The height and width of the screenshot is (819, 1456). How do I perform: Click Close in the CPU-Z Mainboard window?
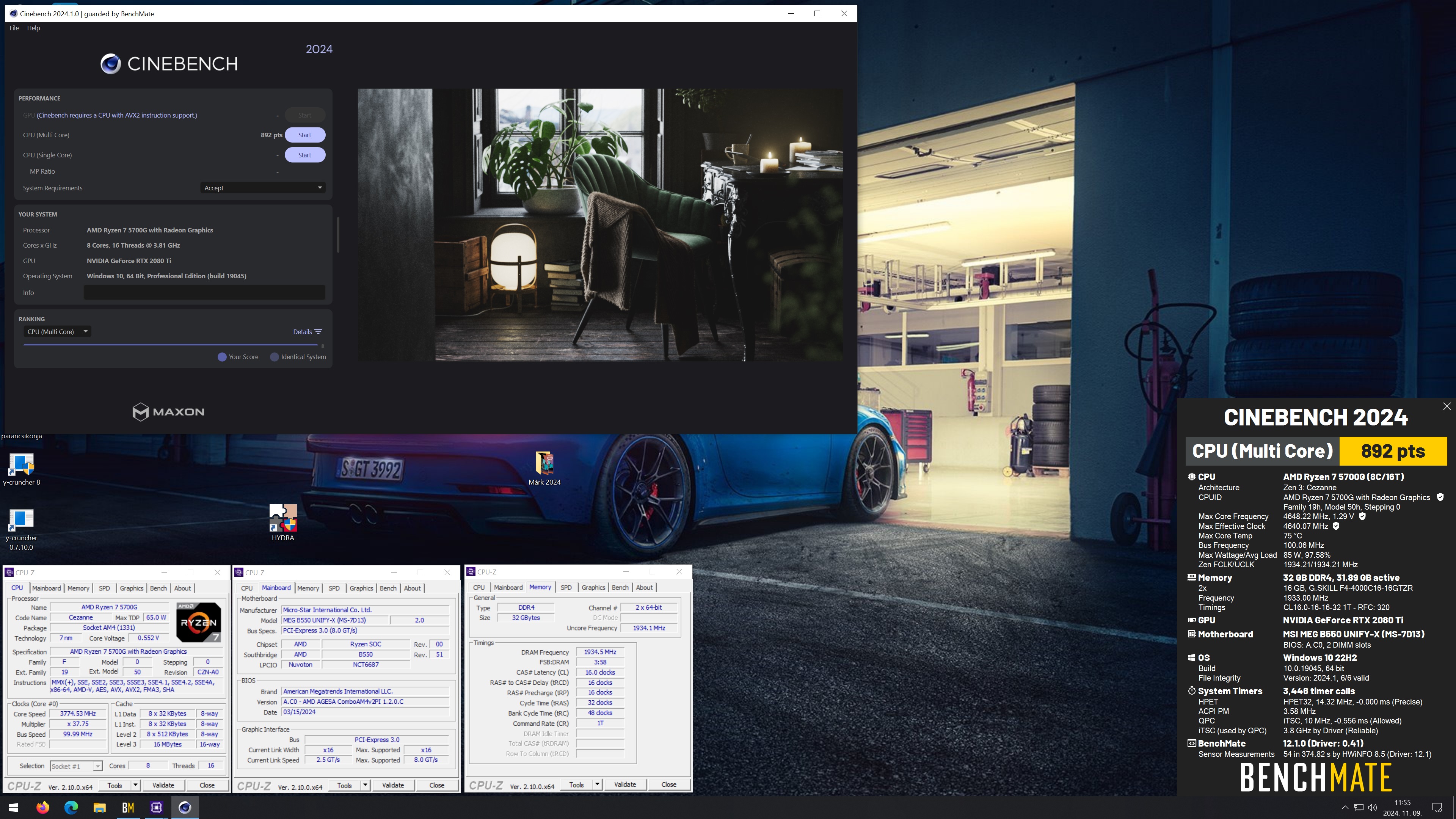(436, 785)
